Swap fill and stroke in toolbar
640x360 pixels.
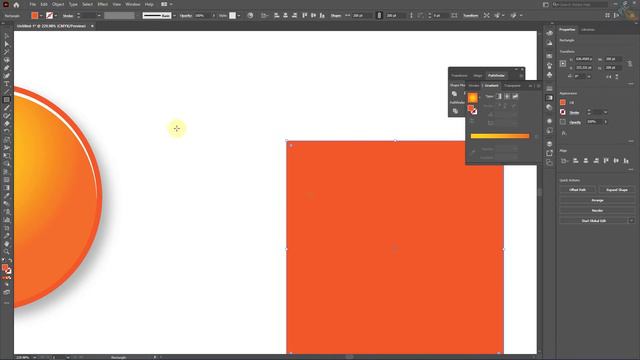pos(10,260)
